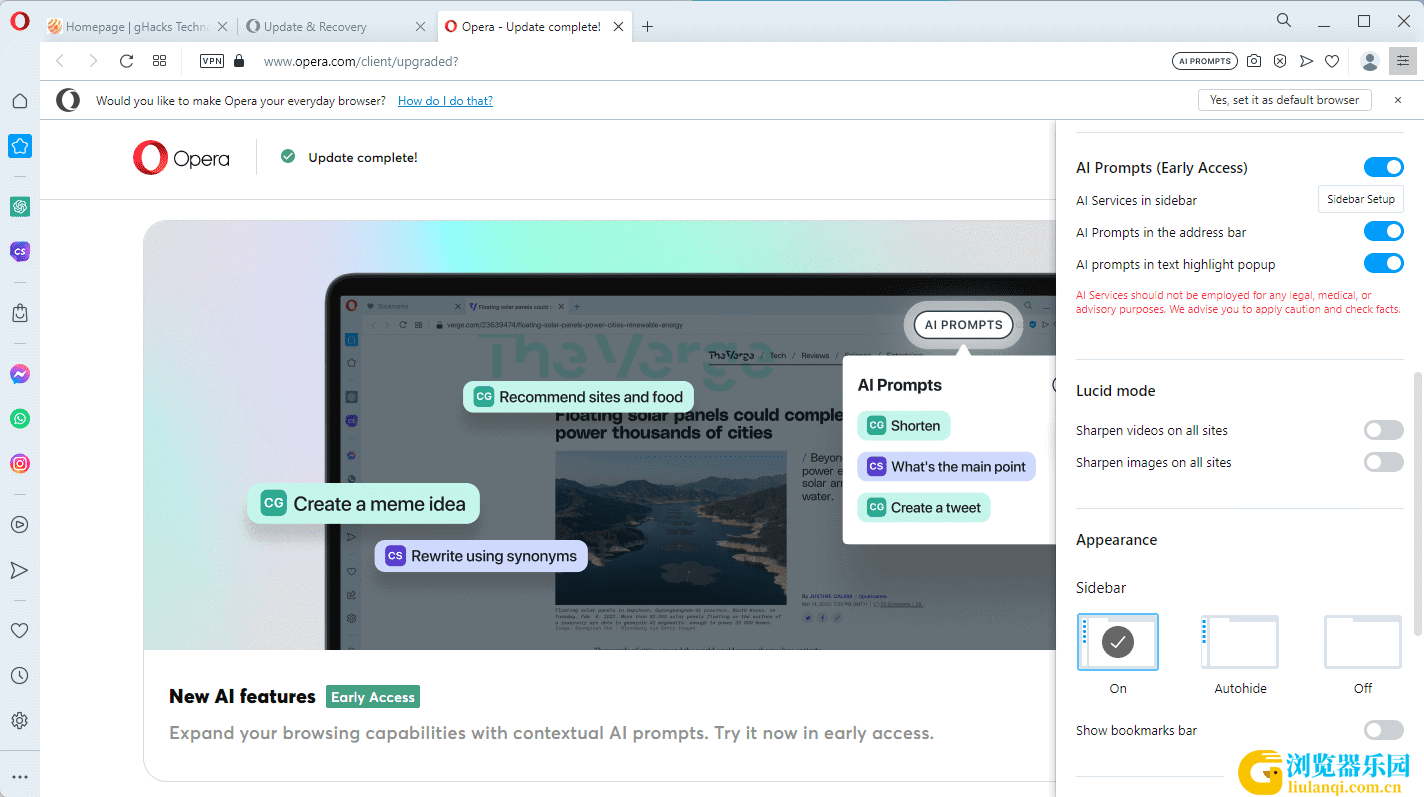Click the Sidebar Setup button
This screenshot has width=1424, height=797.
coord(1360,199)
